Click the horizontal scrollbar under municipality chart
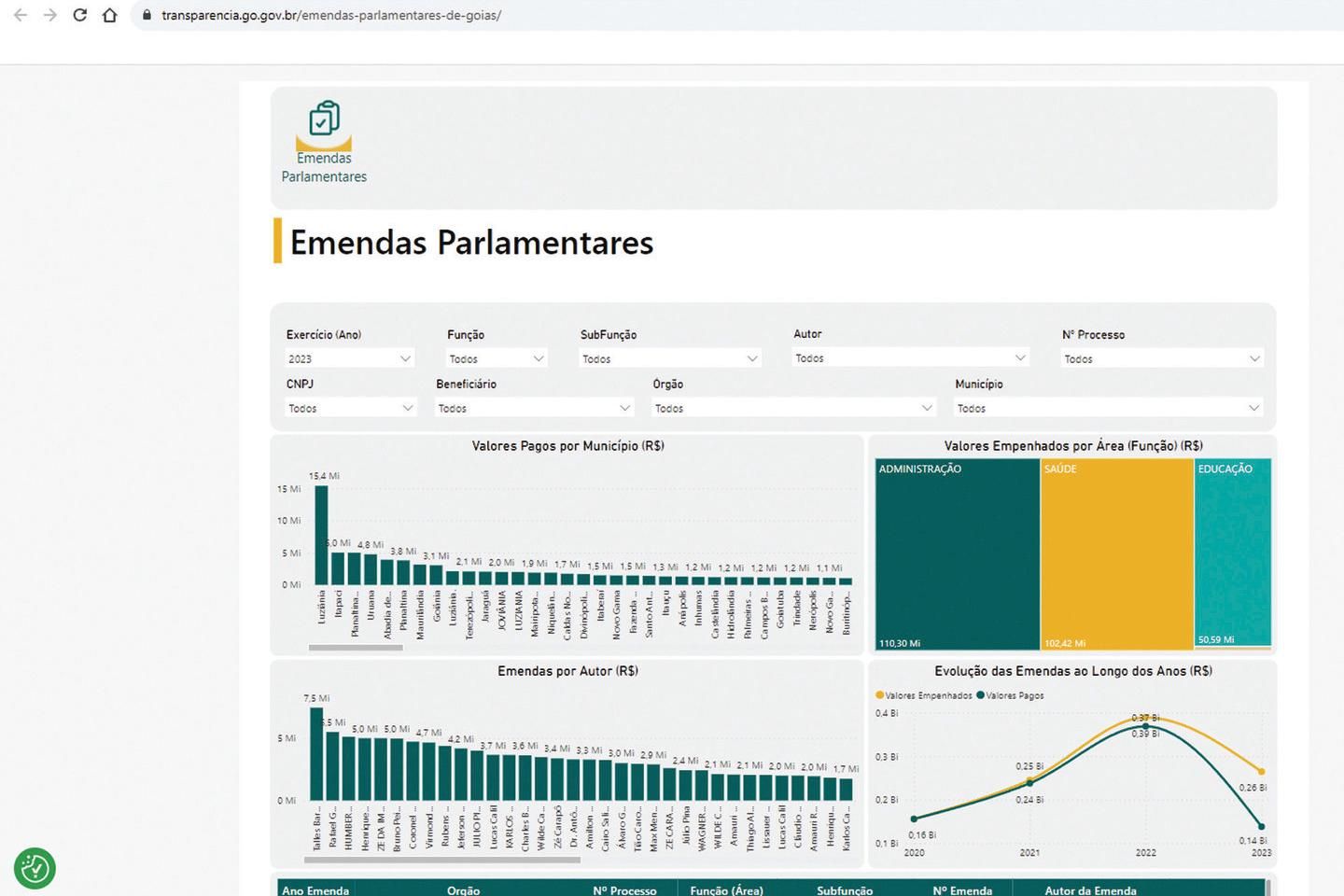 [x=356, y=647]
